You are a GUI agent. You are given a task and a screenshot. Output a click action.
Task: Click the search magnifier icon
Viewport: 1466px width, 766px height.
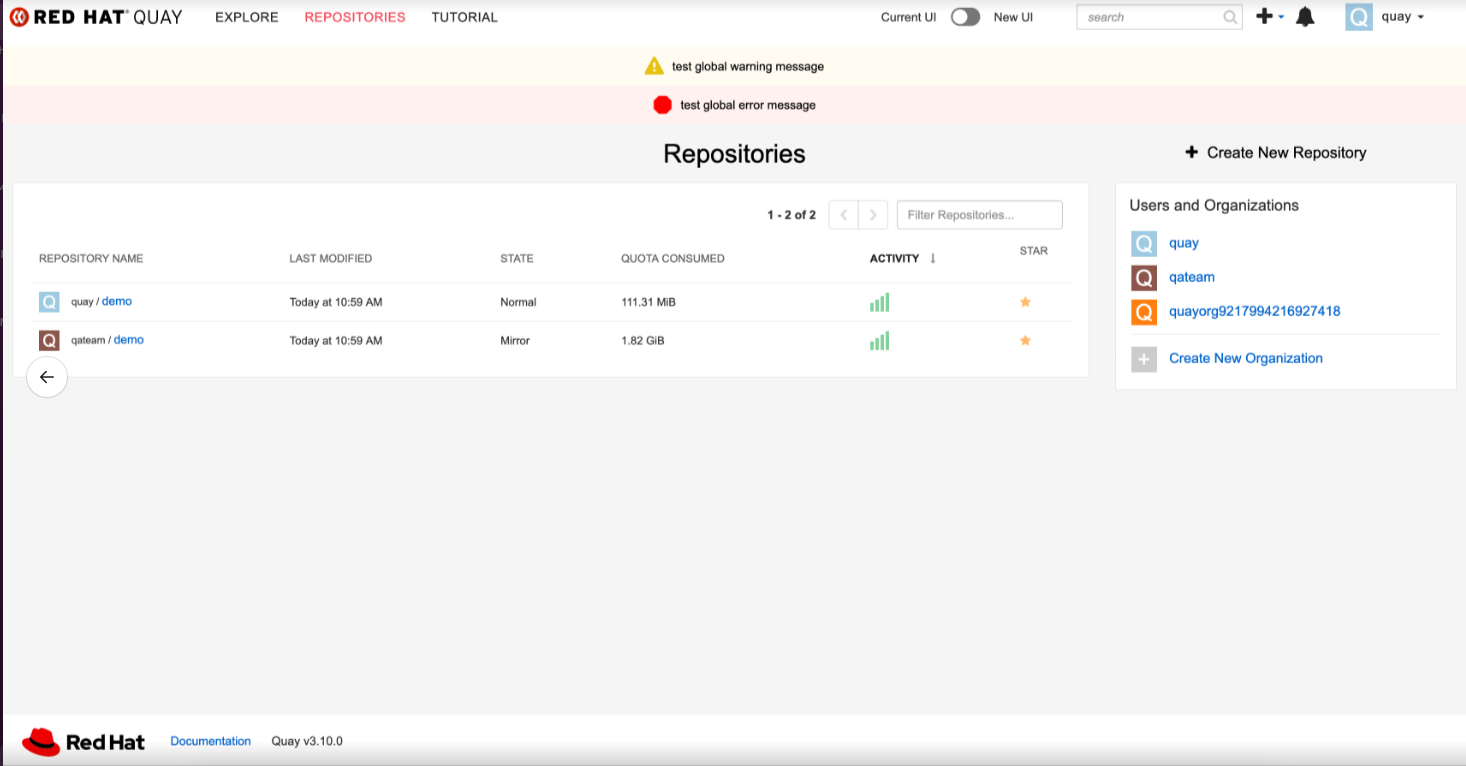pos(1230,17)
